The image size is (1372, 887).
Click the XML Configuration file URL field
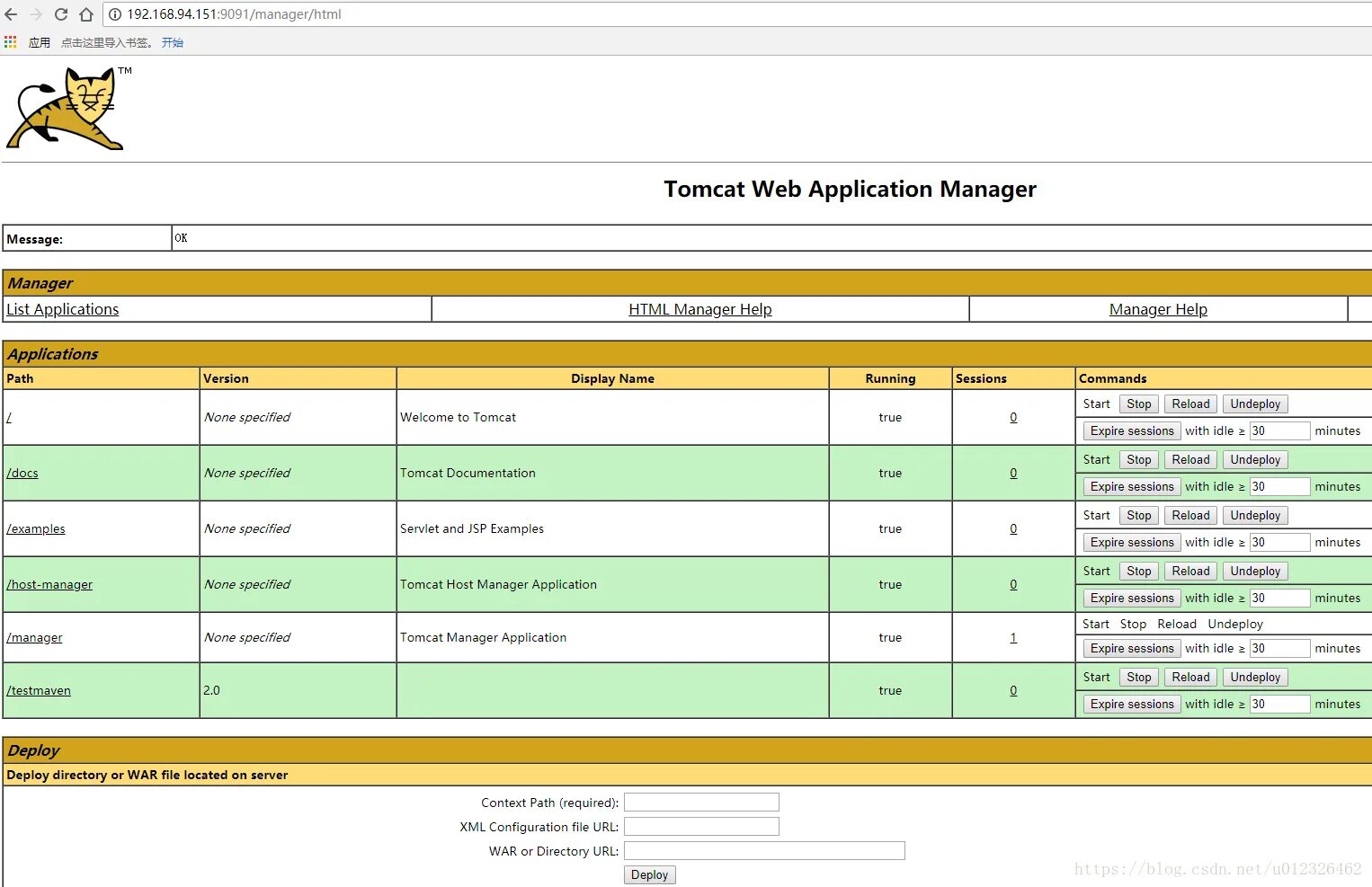(x=701, y=827)
